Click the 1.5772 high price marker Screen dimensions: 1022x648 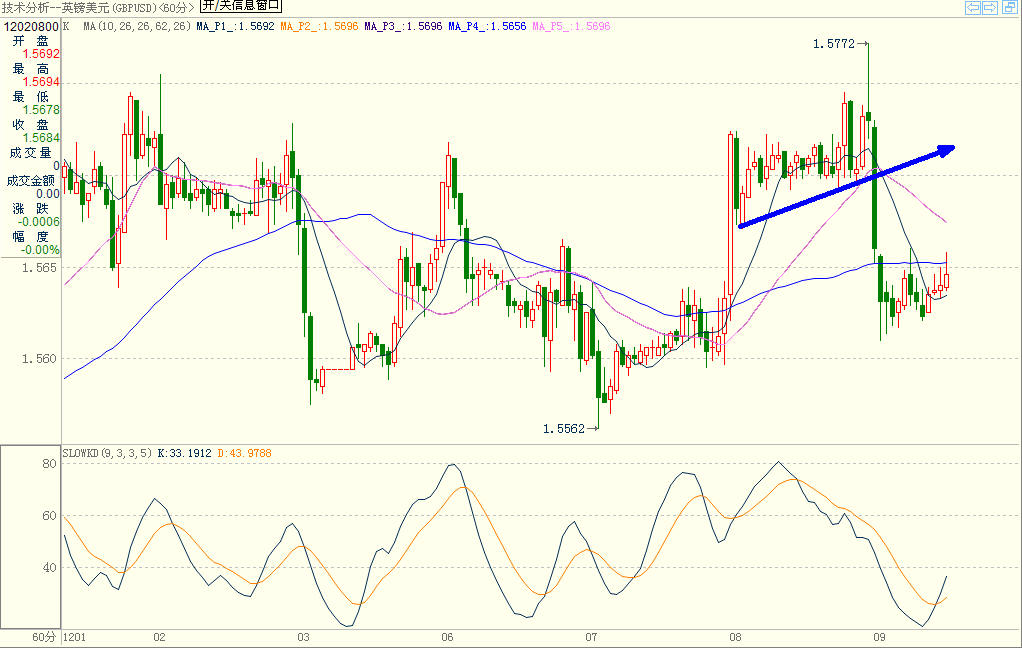point(834,44)
